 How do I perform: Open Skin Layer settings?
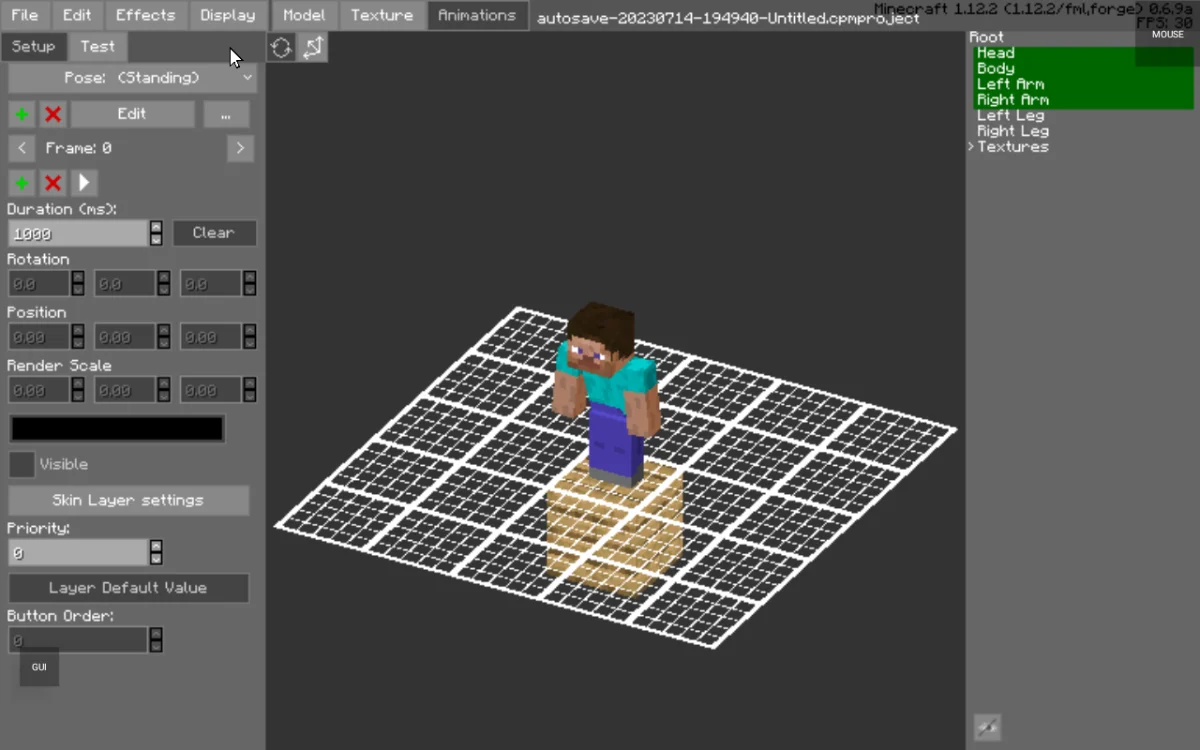click(x=128, y=500)
